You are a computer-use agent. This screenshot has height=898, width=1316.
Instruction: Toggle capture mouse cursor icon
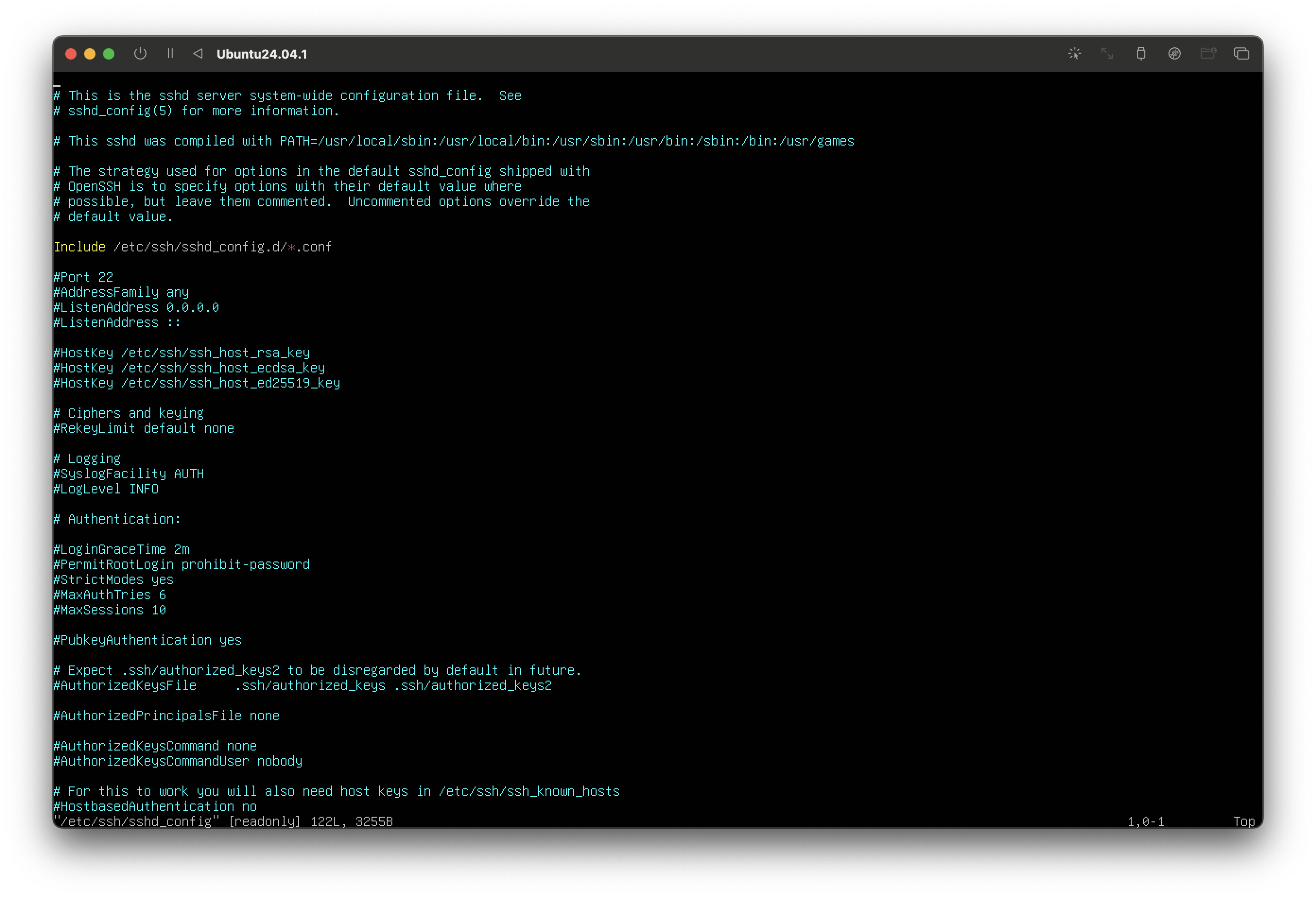click(1074, 54)
